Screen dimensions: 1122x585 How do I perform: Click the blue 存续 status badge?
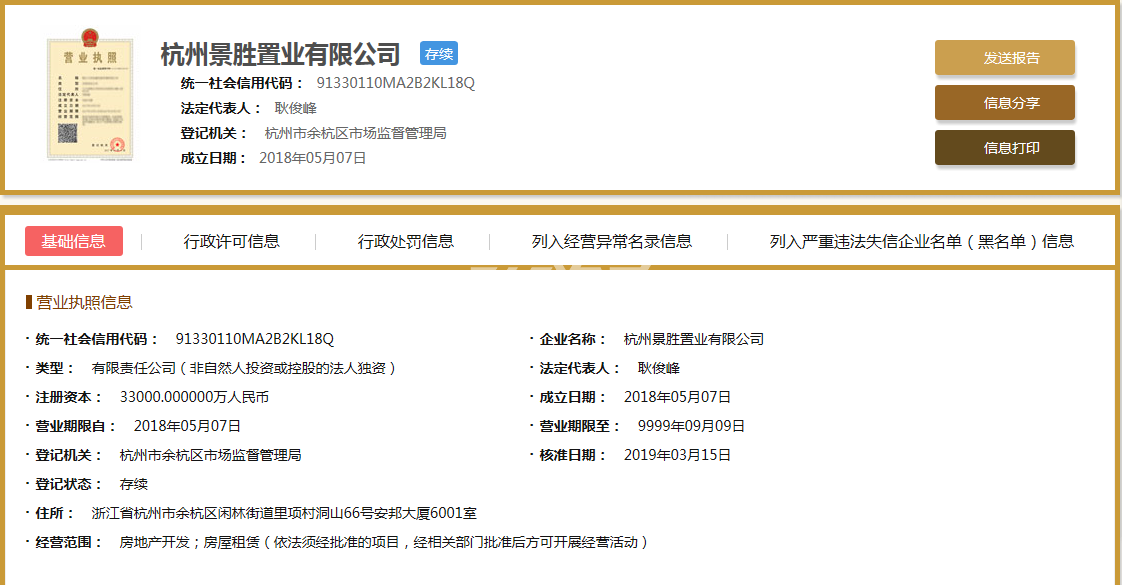click(x=439, y=54)
